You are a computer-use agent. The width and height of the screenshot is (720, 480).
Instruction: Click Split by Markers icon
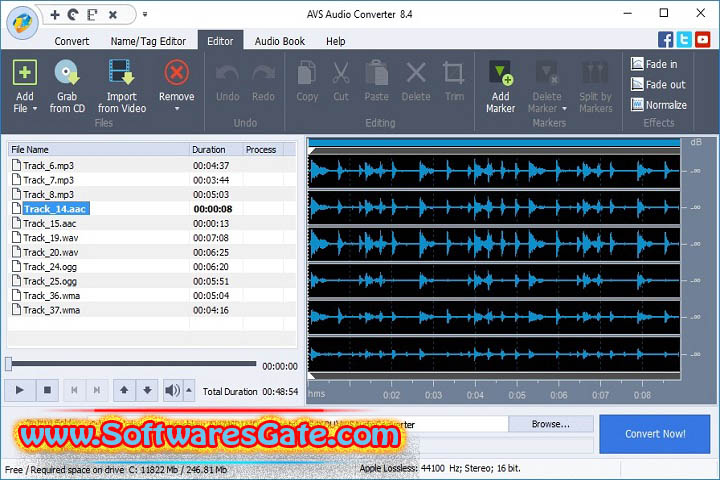click(x=595, y=73)
